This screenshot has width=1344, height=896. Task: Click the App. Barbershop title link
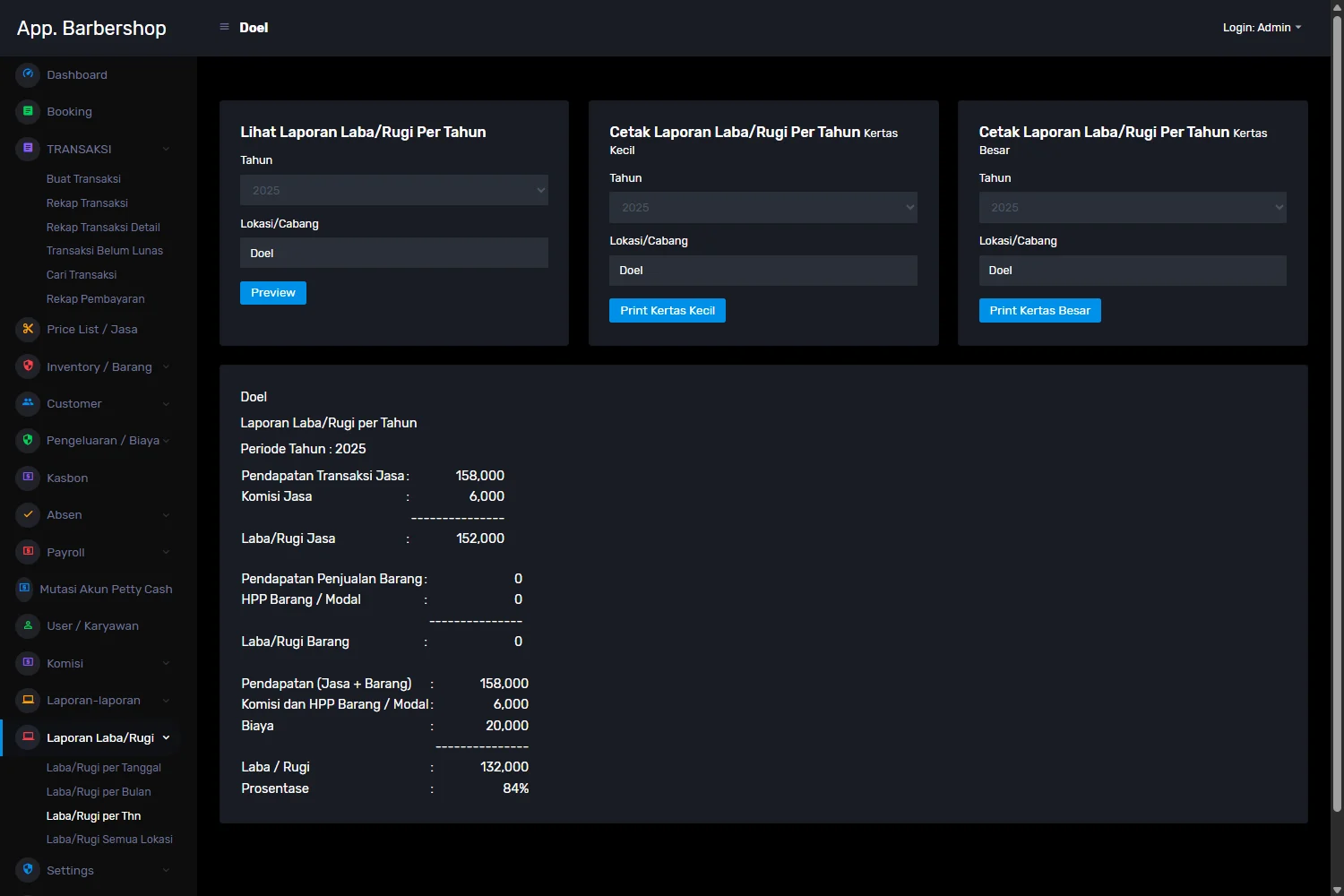[91, 28]
